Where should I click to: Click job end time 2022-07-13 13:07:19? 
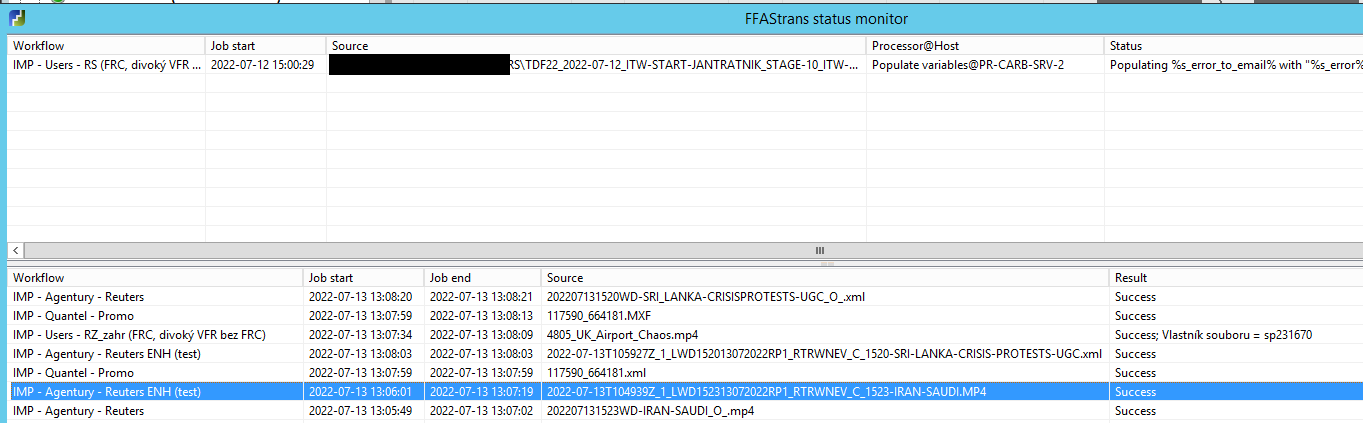click(482, 392)
